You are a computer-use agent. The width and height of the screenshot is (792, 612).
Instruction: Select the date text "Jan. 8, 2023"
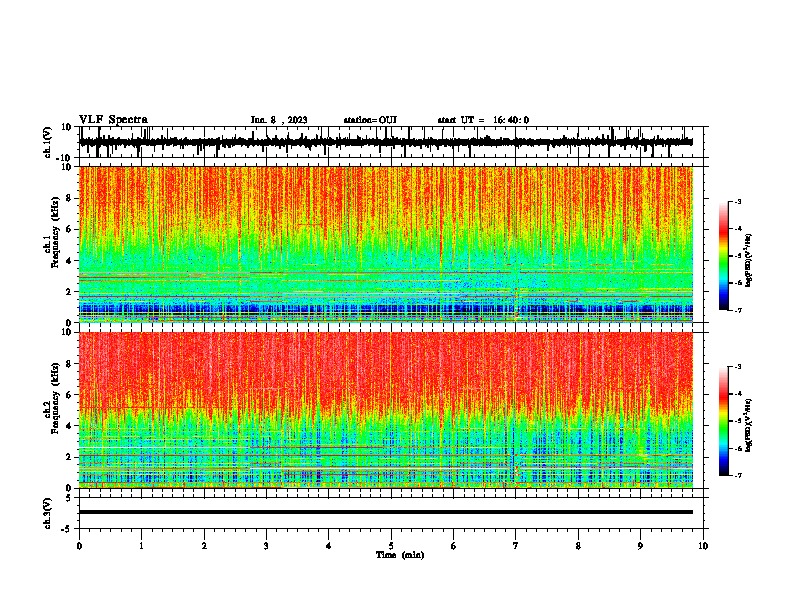click(x=279, y=120)
